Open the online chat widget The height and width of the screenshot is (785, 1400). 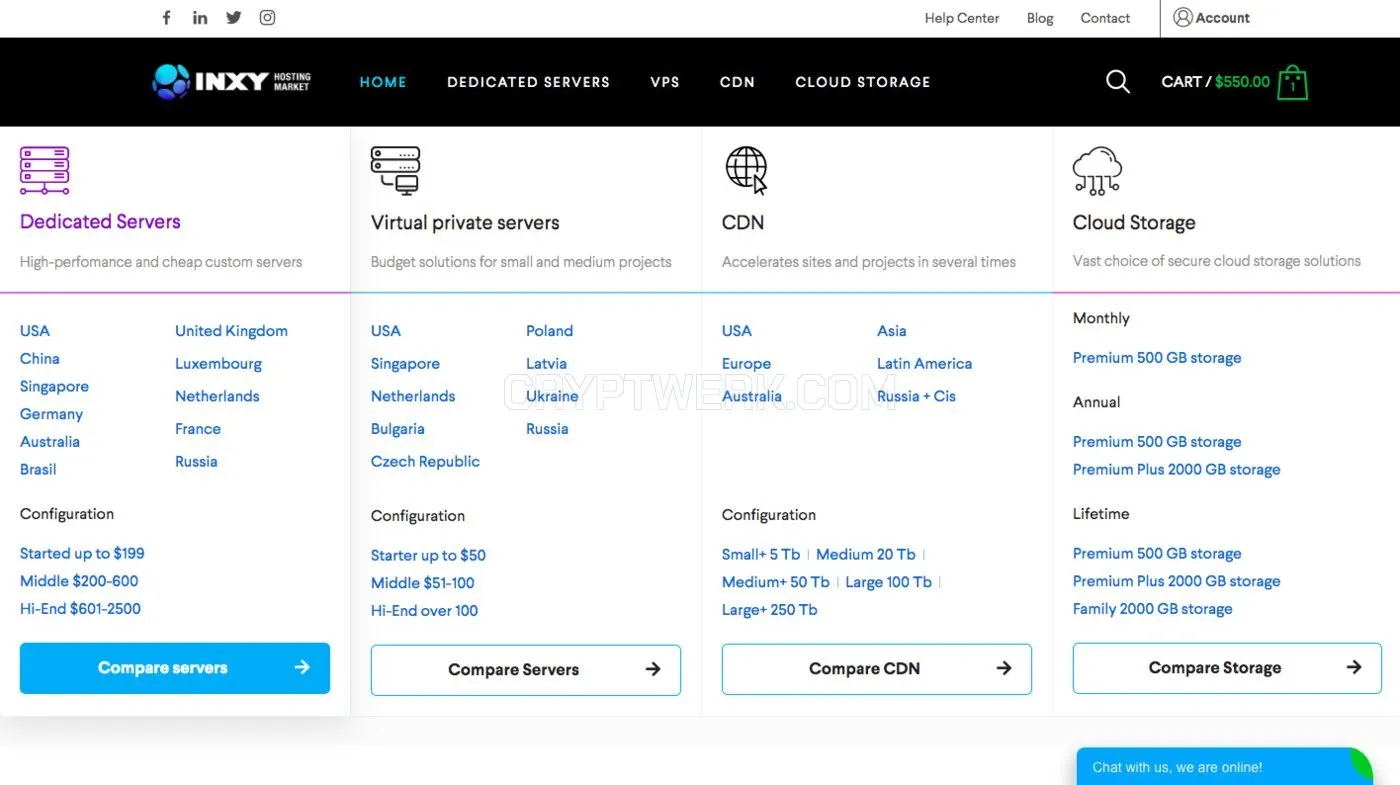1224,767
